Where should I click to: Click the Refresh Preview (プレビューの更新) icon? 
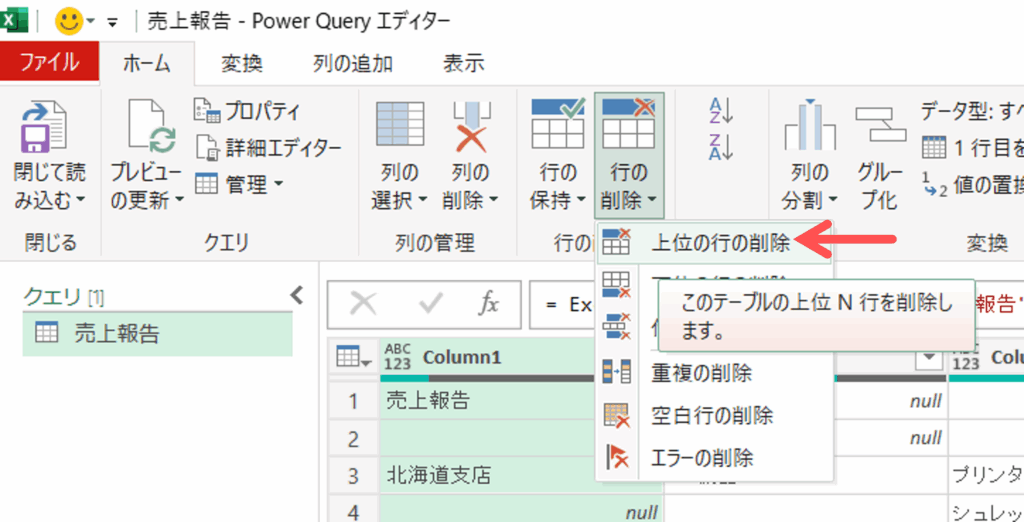pos(148,130)
